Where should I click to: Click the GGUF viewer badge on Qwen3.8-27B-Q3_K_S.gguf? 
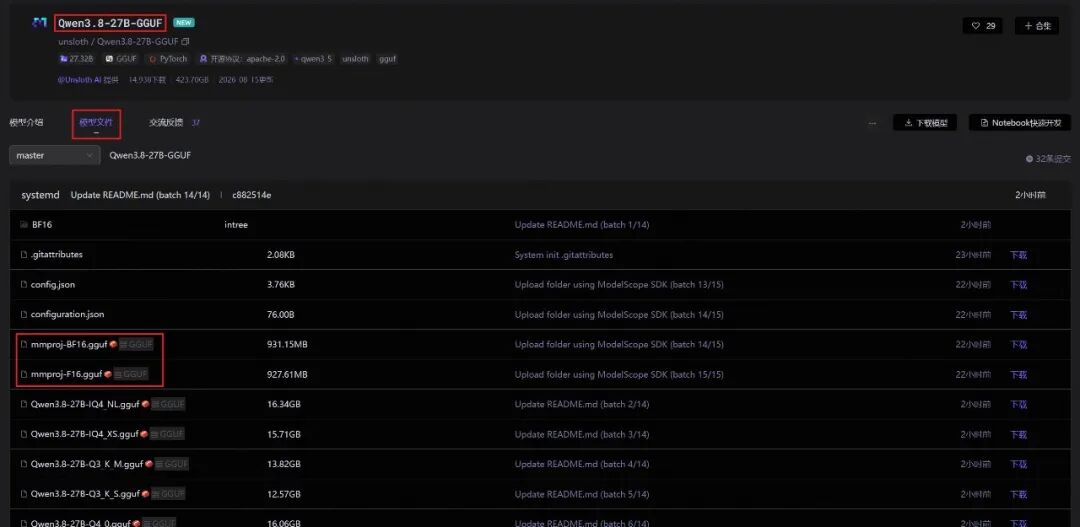(x=168, y=494)
